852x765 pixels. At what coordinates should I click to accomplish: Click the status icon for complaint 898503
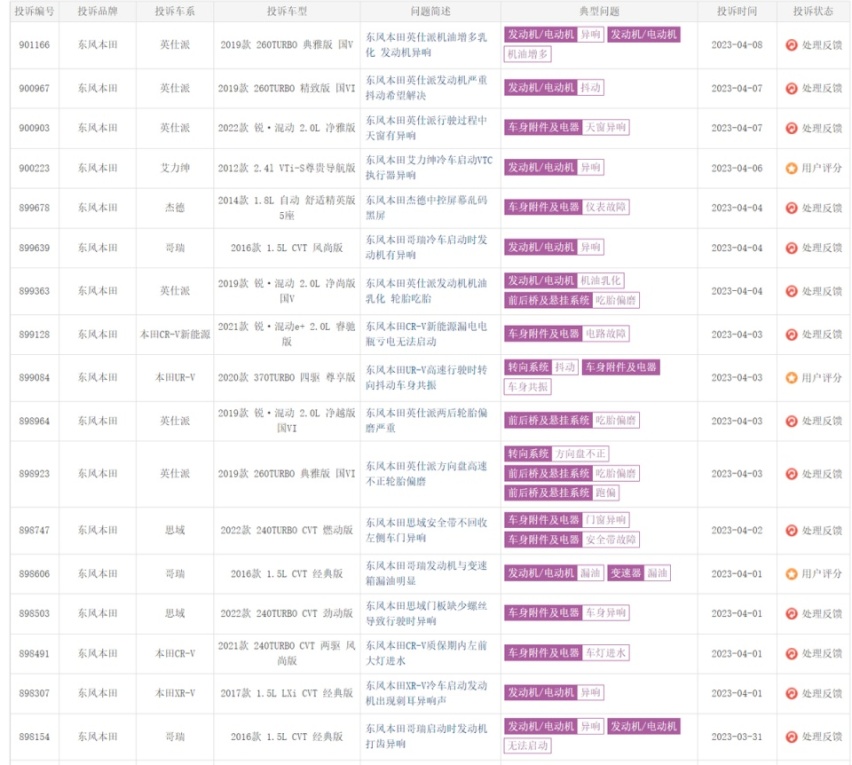(x=791, y=614)
